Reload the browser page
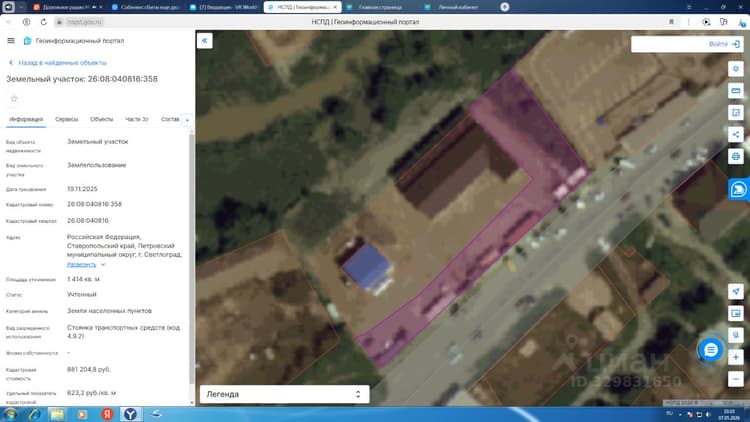Screen dimensions: 750x422 44,22
